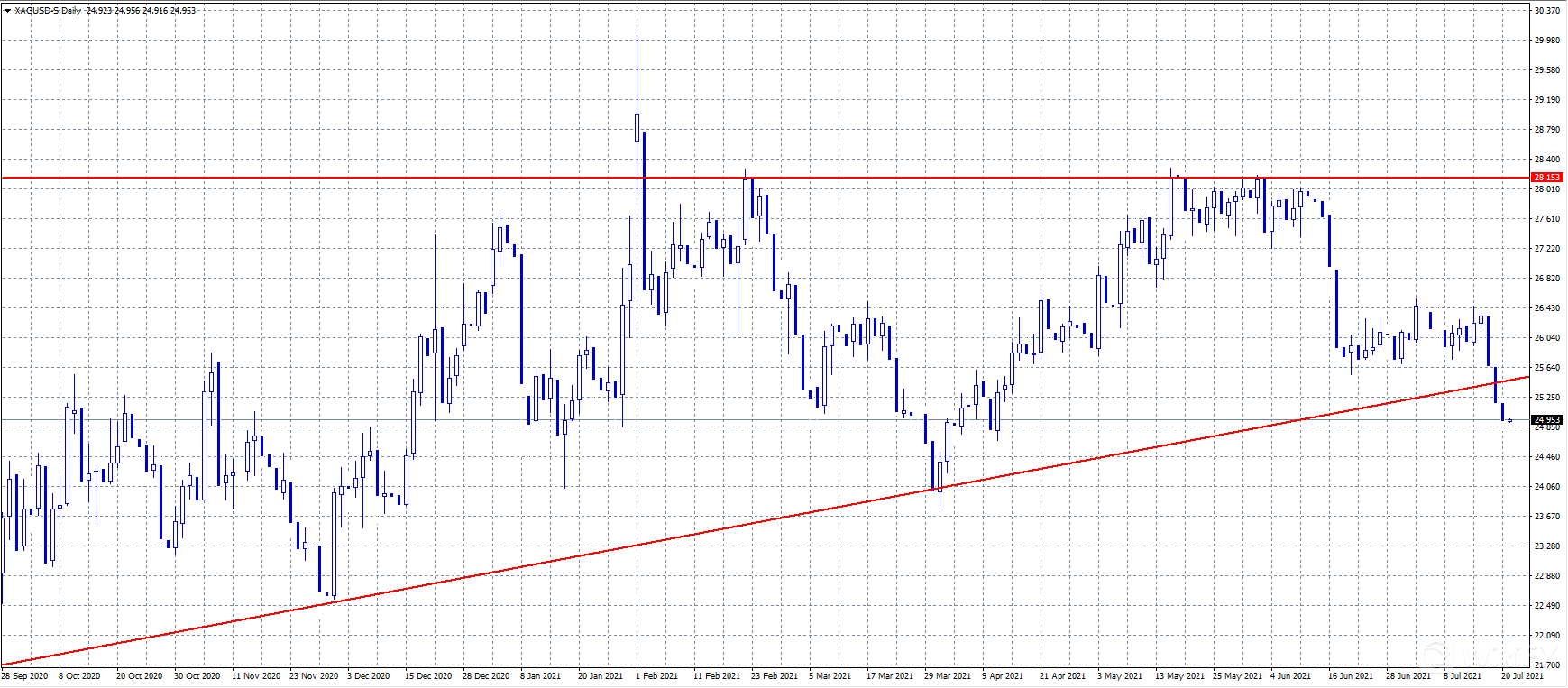1568x688 pixels.
Task: Click the 28.400 price axis label
Action: tap(1547, 160)
